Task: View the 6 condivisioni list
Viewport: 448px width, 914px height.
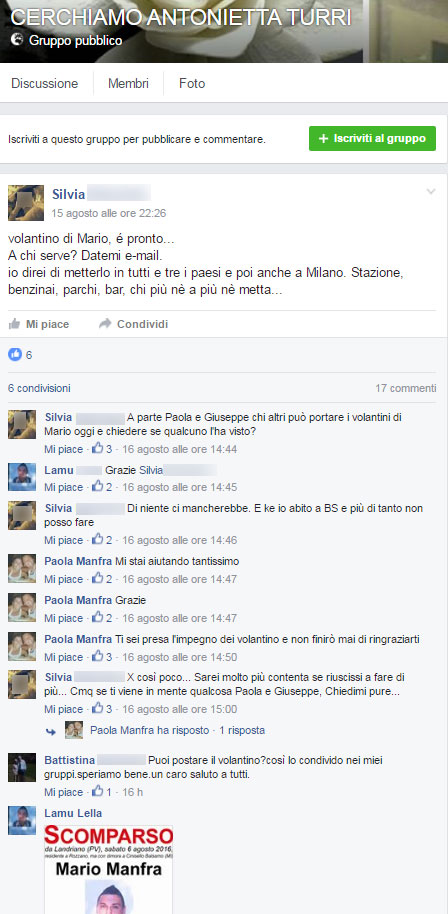Action: point(39,388)
